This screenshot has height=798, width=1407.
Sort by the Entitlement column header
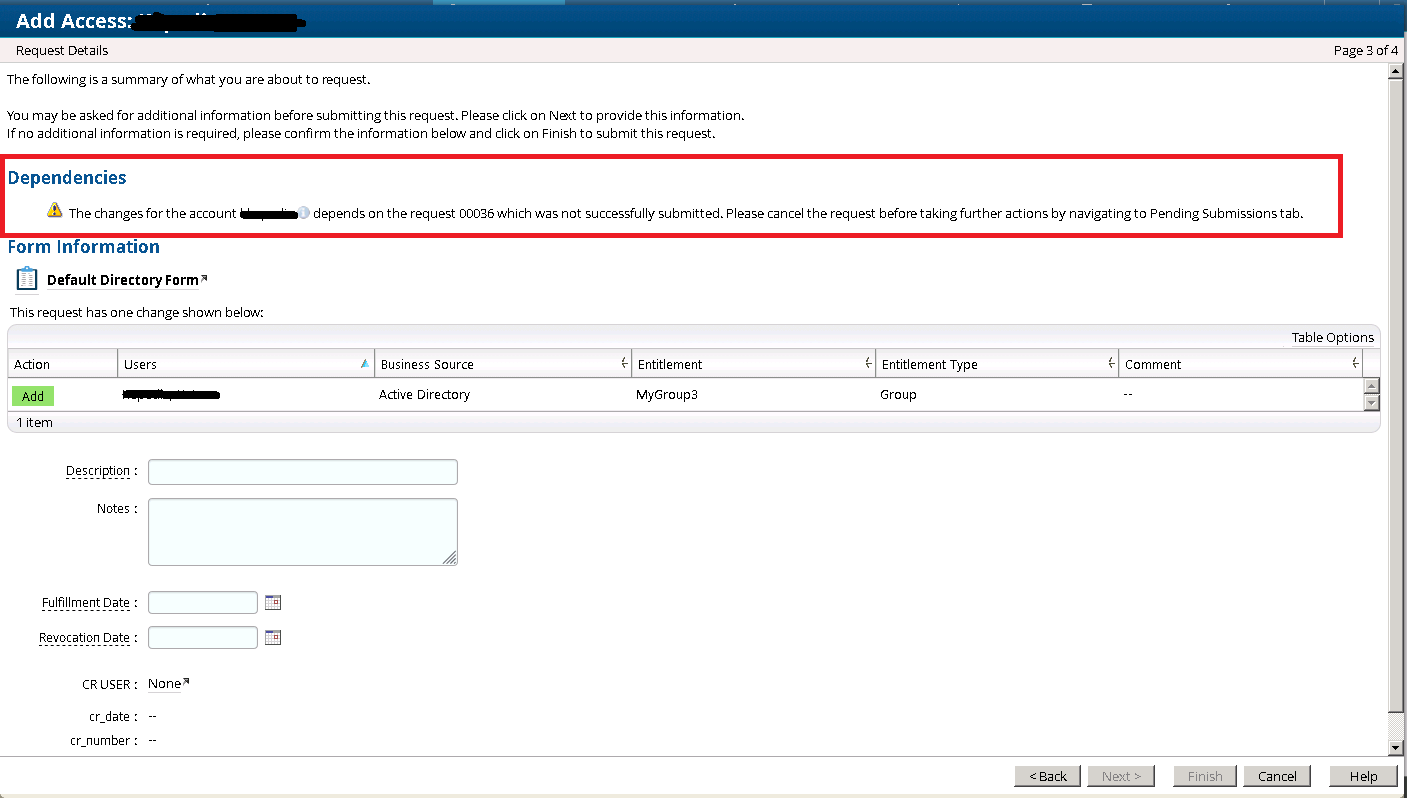(752, 365)
